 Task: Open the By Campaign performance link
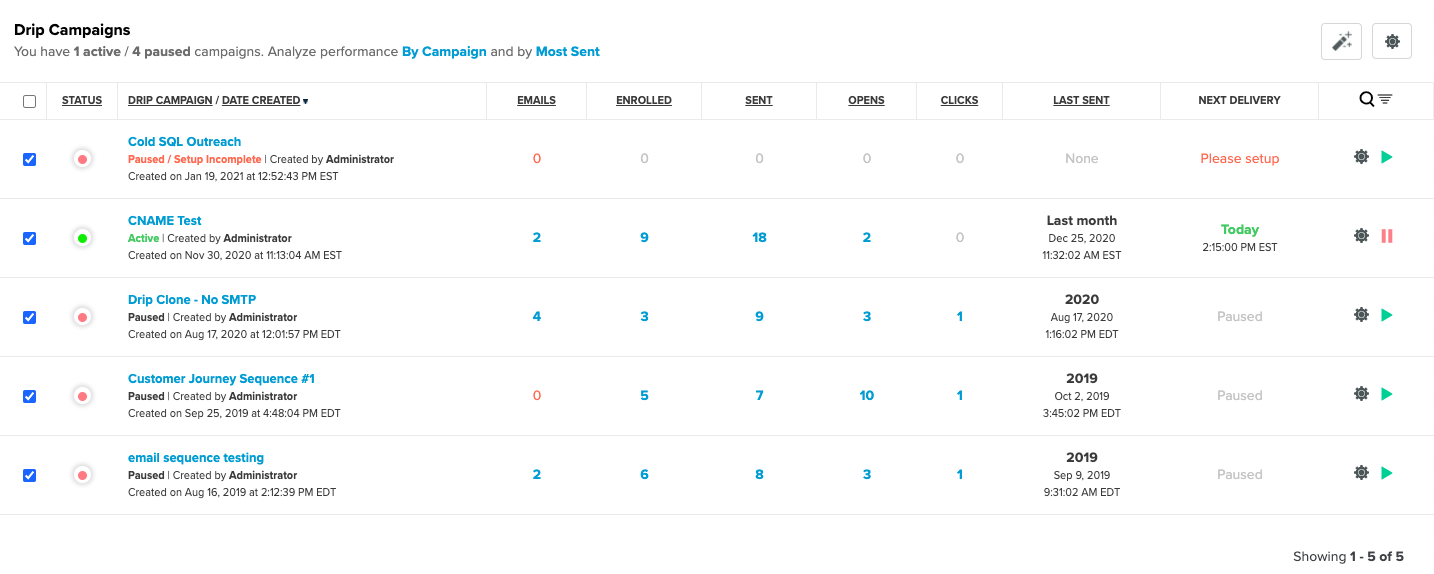point(444,51)
